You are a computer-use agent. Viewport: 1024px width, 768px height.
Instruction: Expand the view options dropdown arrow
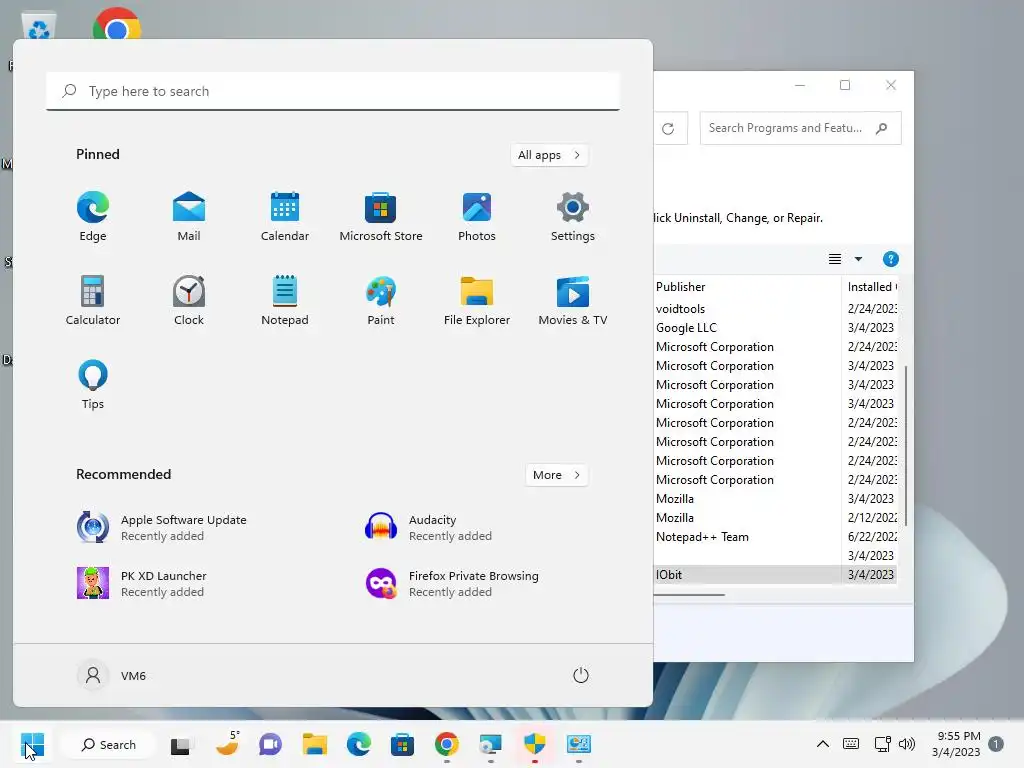858,259
